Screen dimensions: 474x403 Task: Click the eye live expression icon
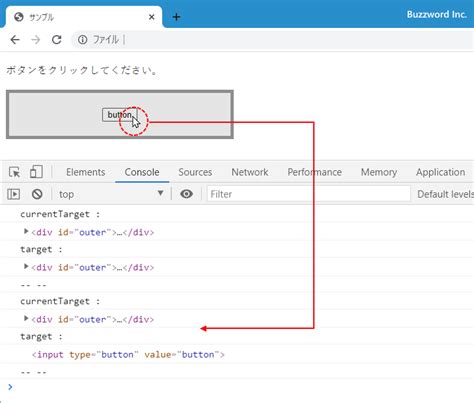pyautogui.click(x=186, y=194)
